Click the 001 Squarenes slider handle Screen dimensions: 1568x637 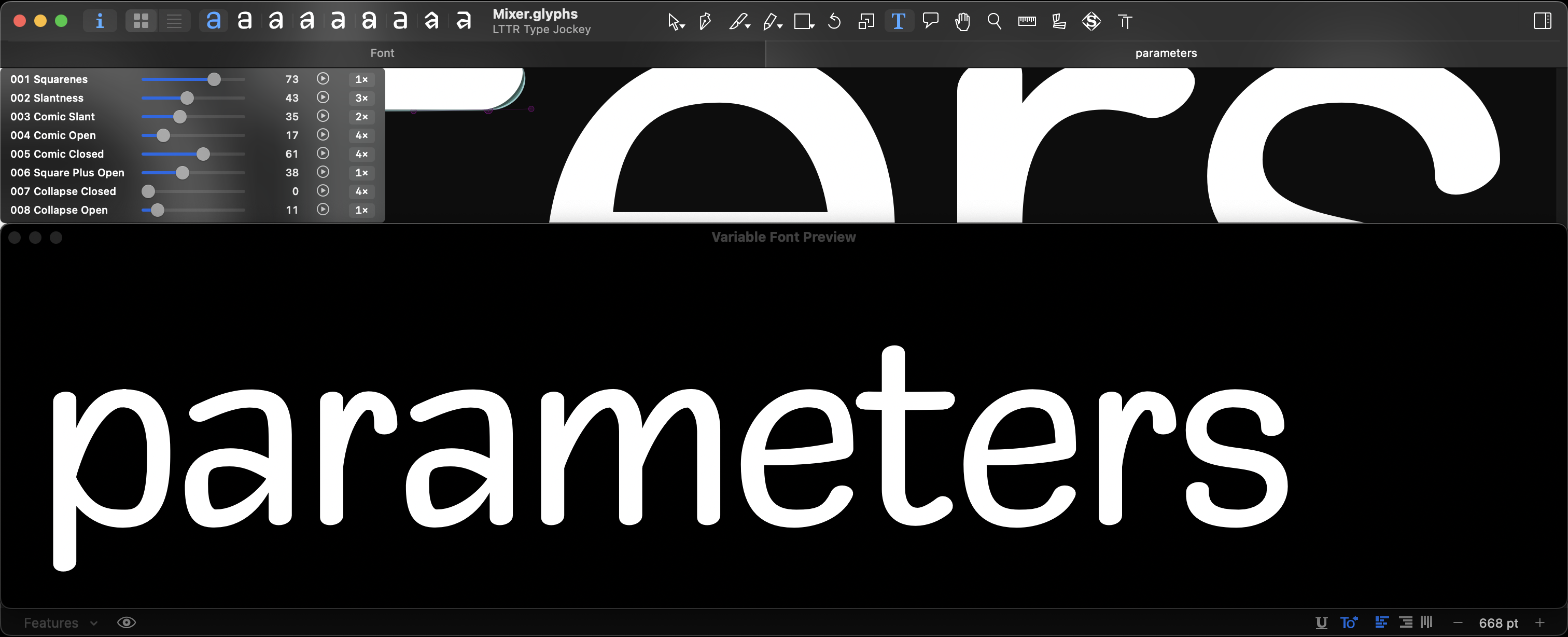[x=214, y=79]
